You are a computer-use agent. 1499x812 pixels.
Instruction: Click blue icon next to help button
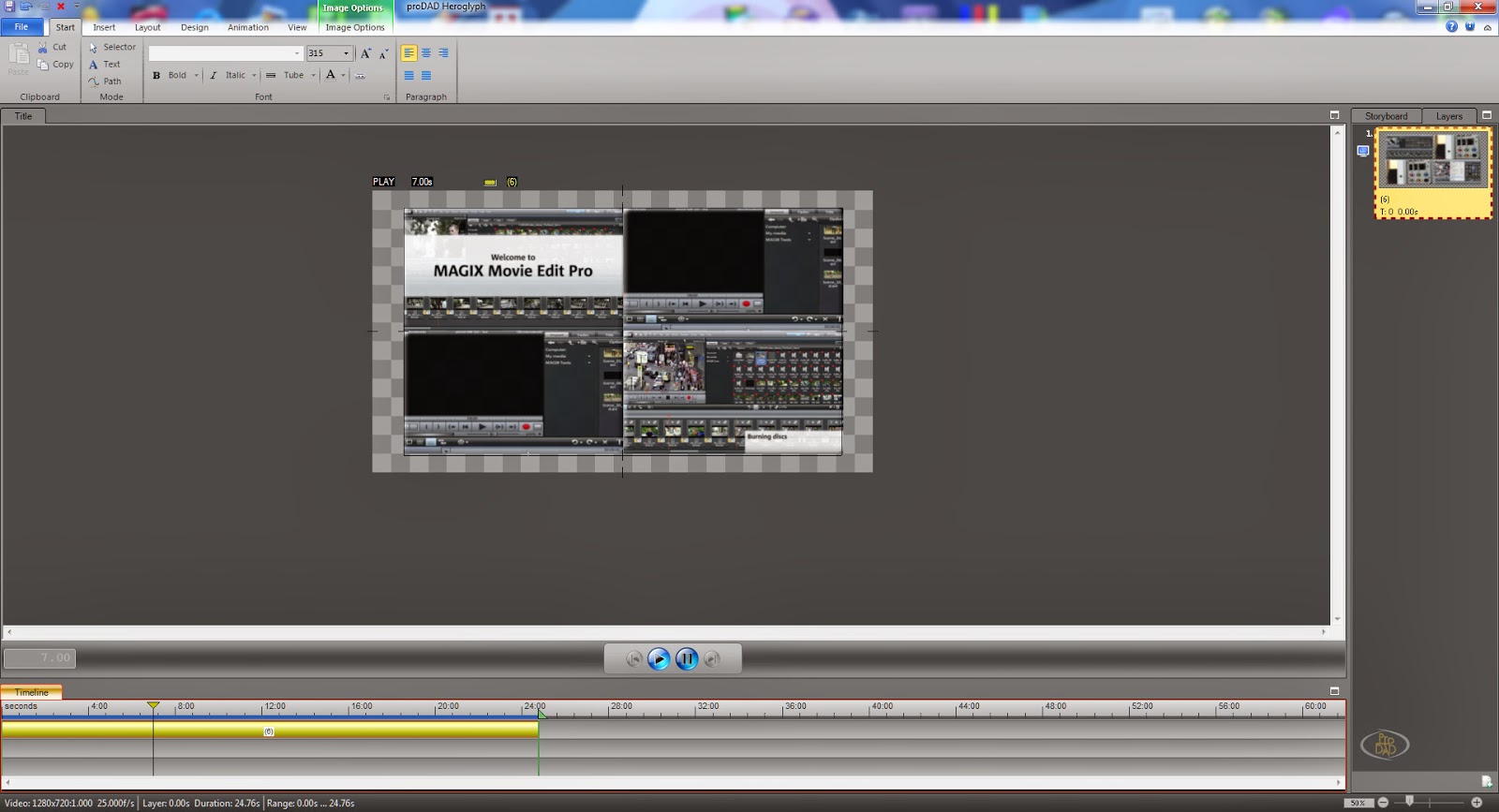point(1470,26)
